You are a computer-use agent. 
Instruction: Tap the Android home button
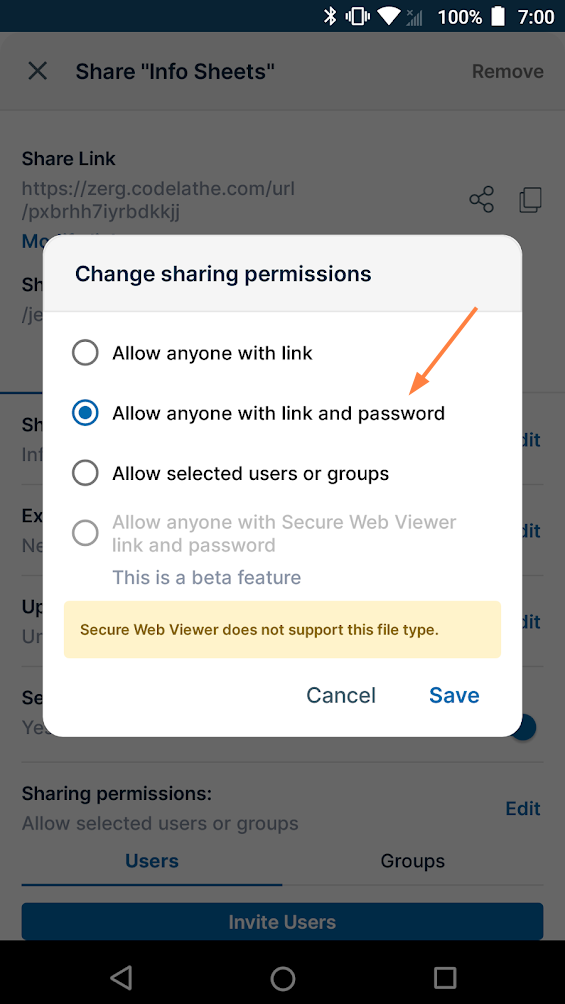point(282,978)
